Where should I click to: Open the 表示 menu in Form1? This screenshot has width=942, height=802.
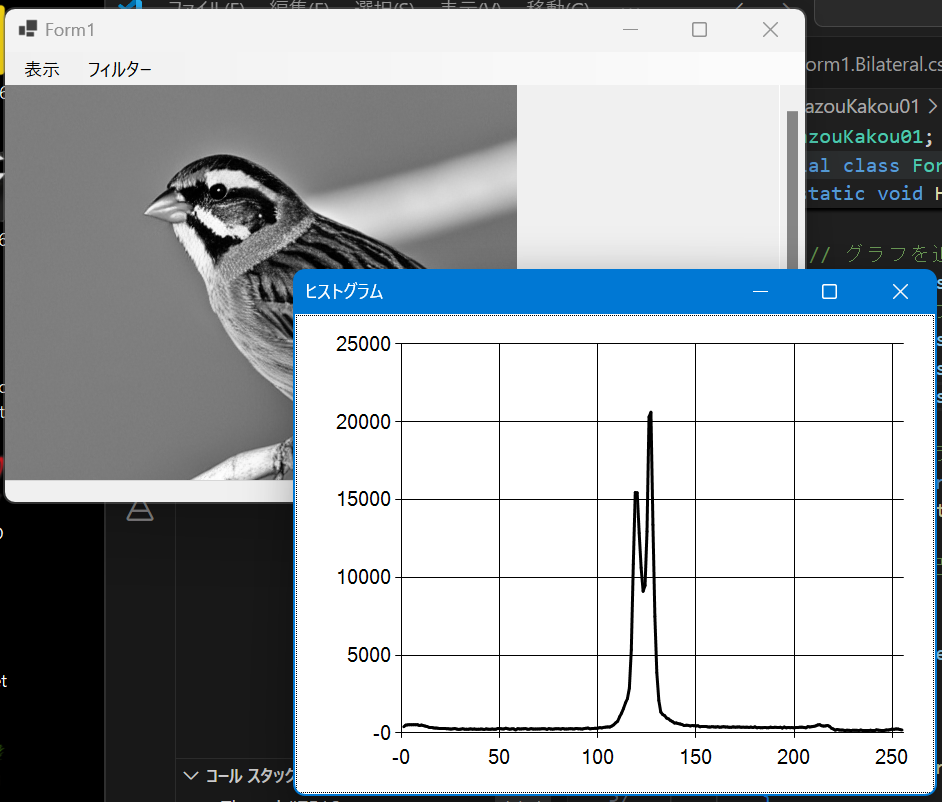tap(41, 69)
